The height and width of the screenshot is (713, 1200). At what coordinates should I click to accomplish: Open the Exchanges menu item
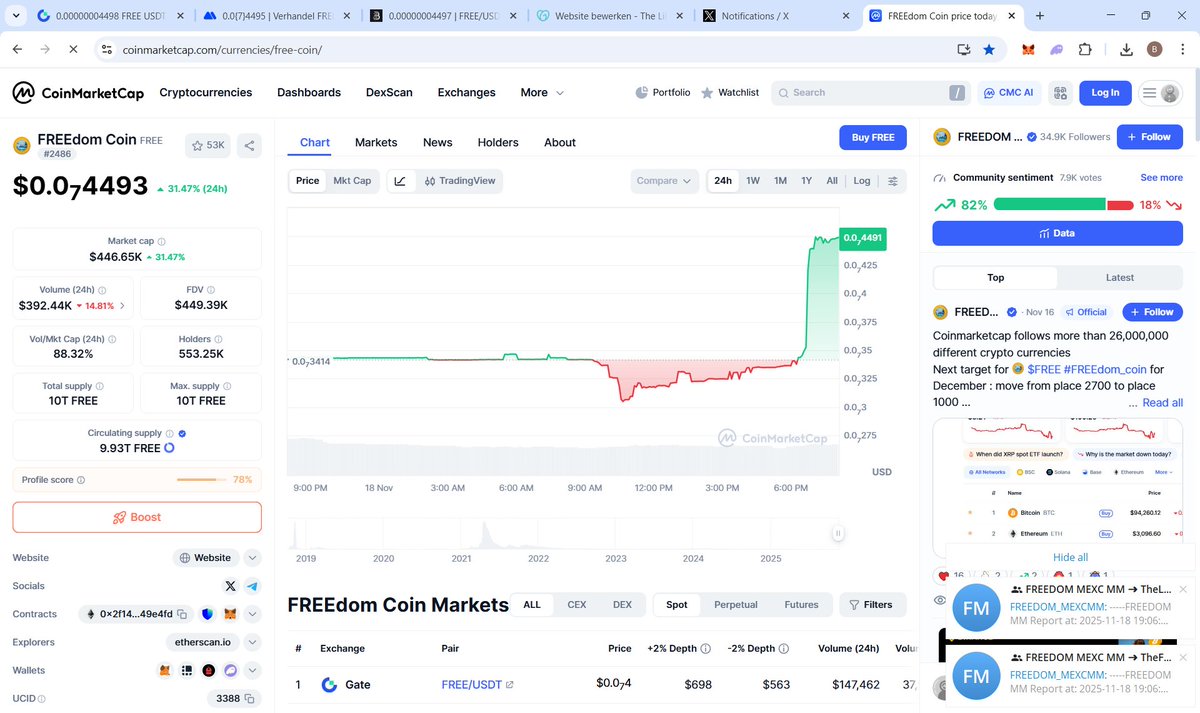point(466,92)
